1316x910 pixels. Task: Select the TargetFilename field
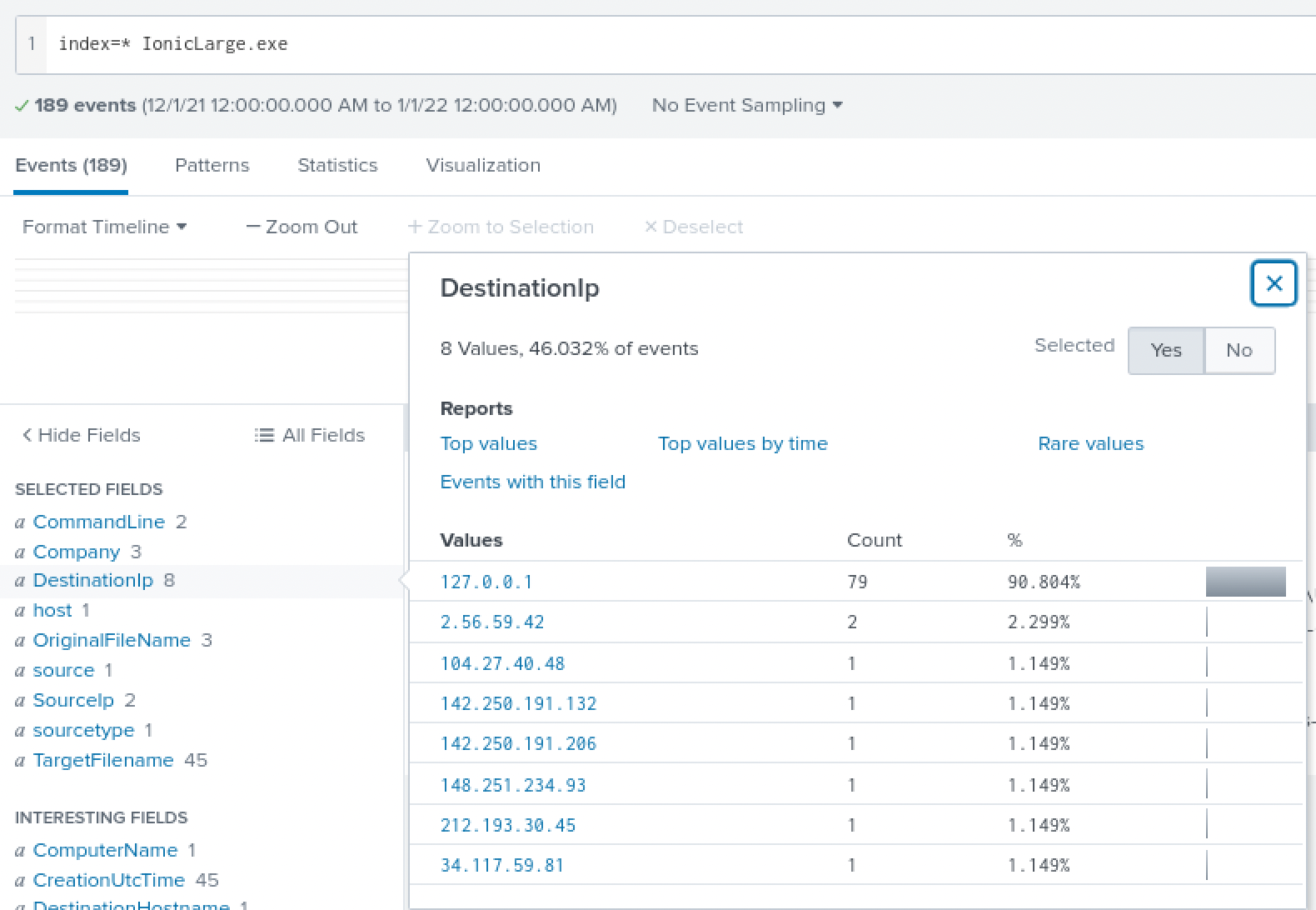point(103,760)
